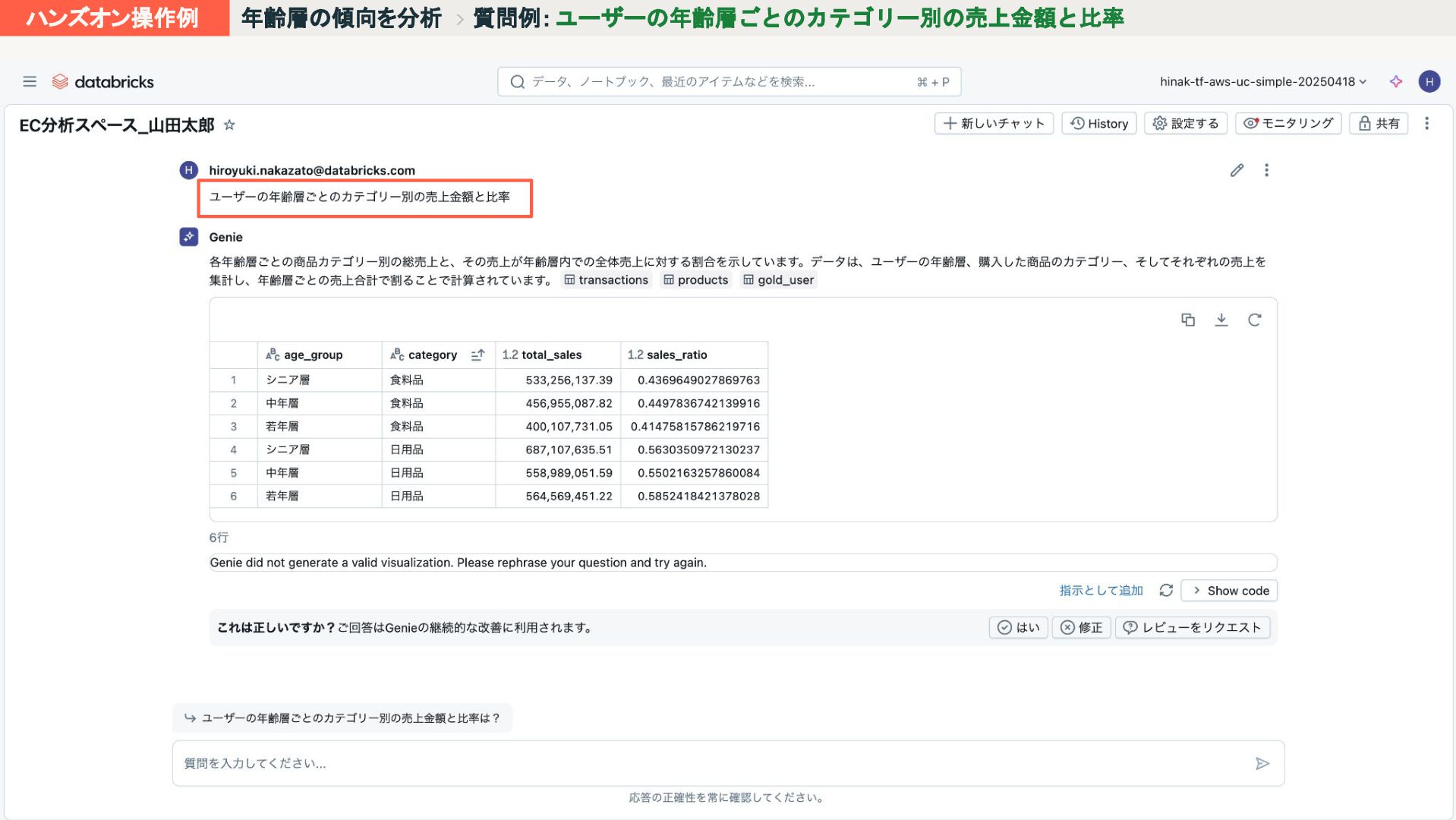
Task: Select the suggested follow-up question
Action: tap(342, 717)
